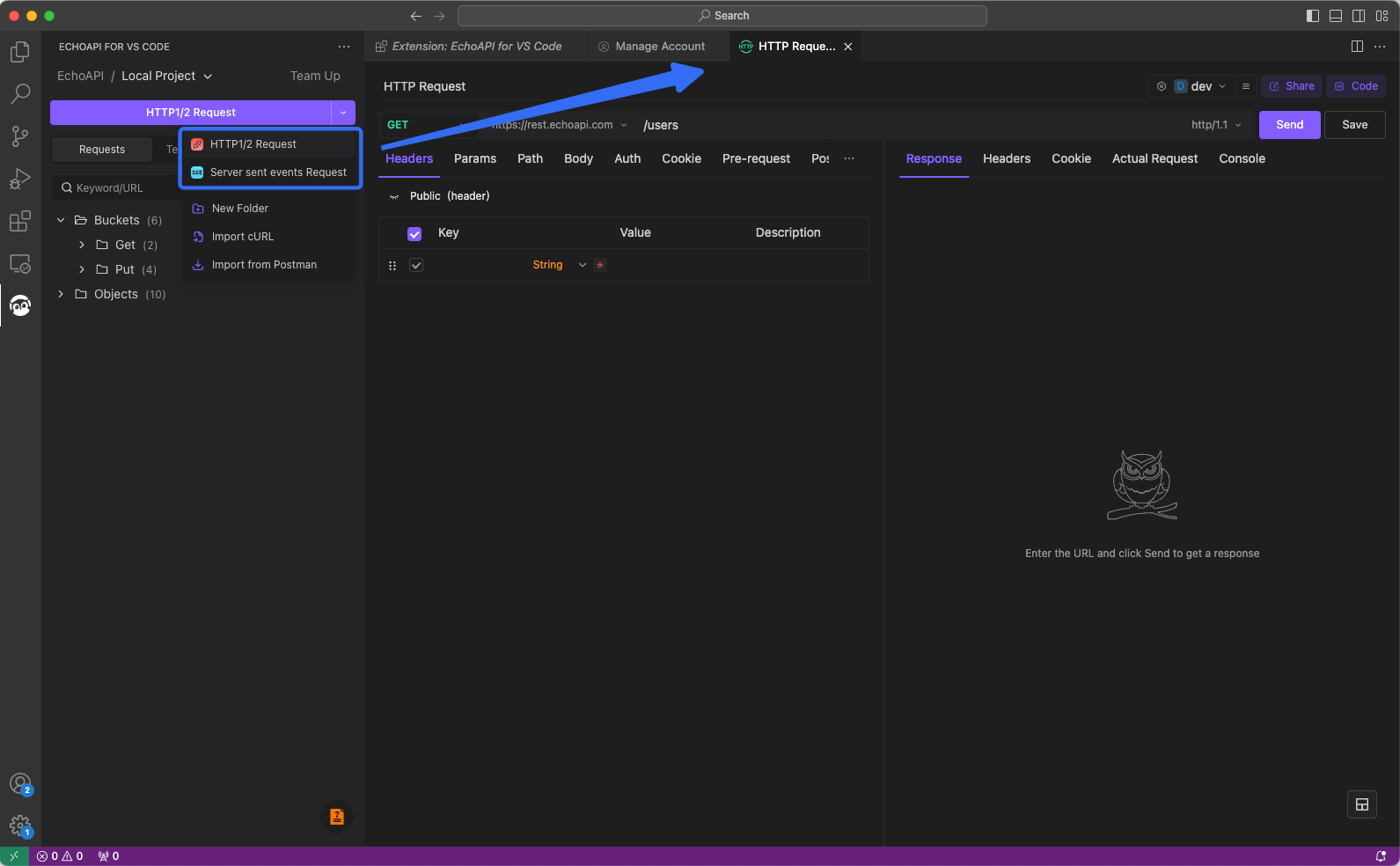Open the HTTP1/2 Request split-button dropdown arrow
The height and width of the screenshot is (866, 1400).
tap(343, 113)
